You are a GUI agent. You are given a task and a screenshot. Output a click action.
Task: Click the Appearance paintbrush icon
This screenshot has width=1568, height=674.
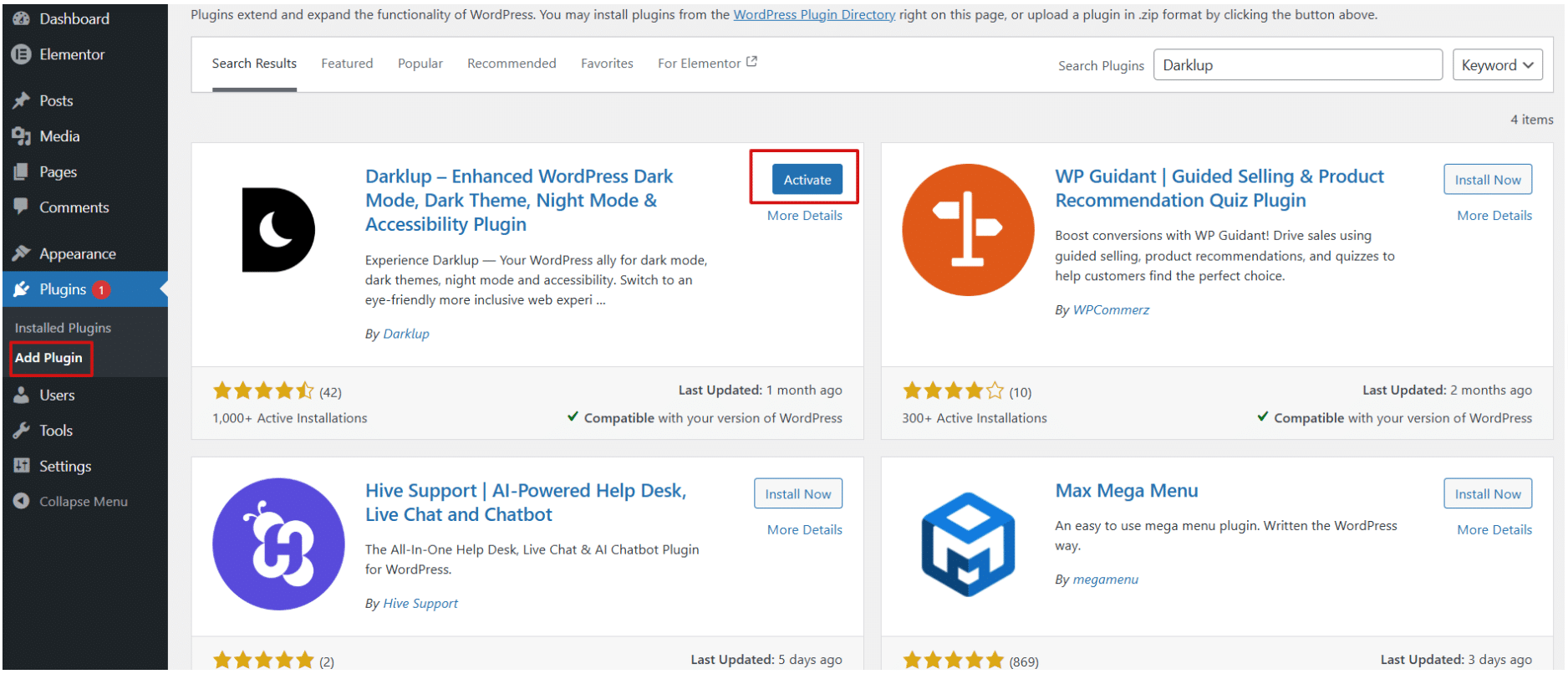22,253
